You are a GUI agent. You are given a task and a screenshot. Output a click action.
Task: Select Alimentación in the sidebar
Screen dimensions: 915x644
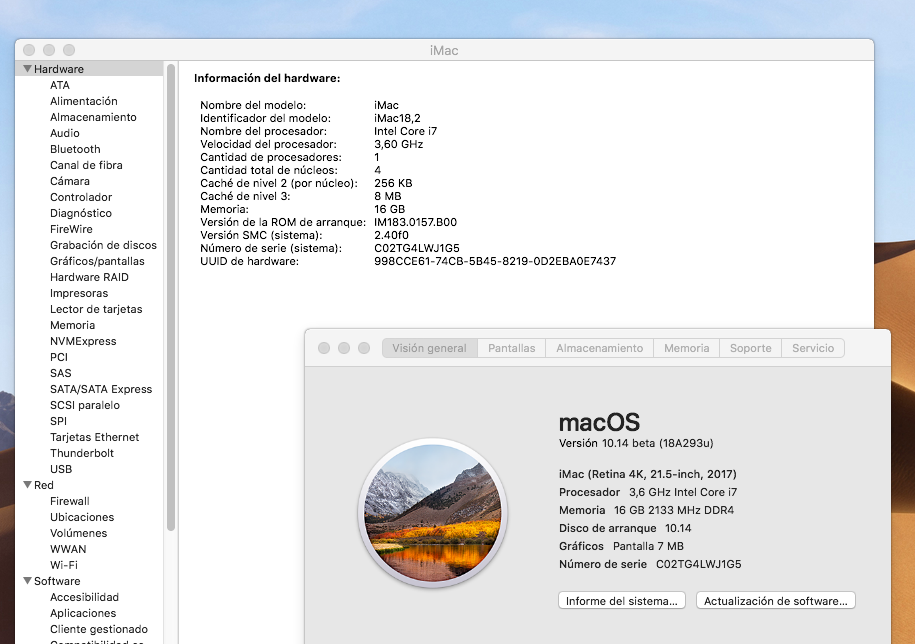pyautogui.click(x=83, y=101)
